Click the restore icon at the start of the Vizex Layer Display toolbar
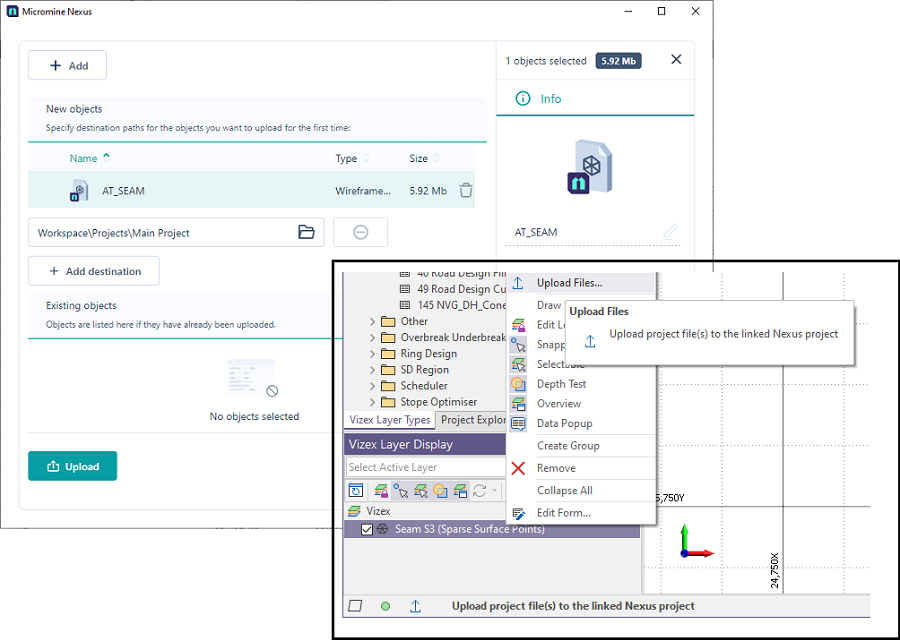 click(356, 491)
